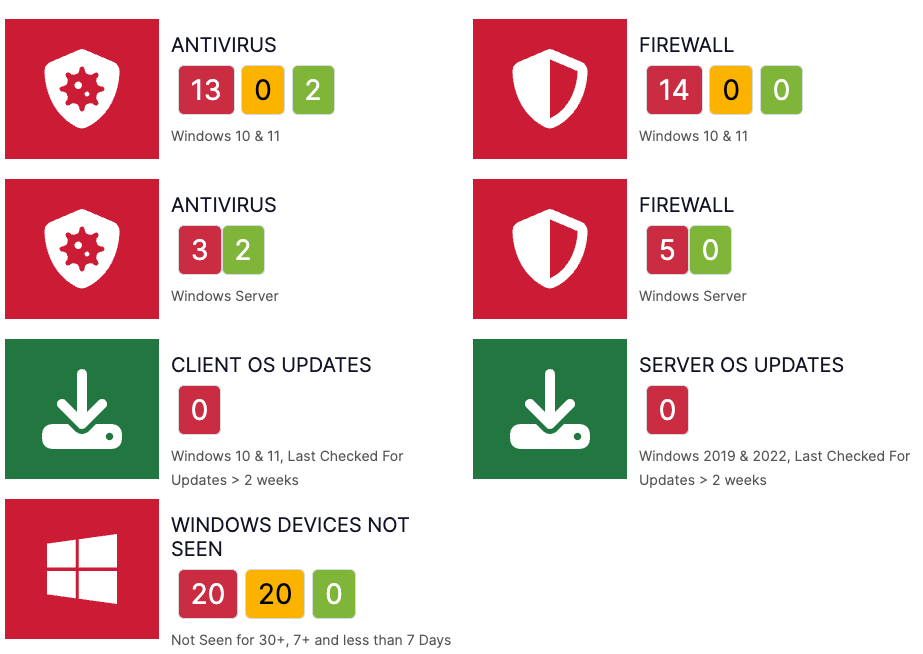Select the orange 0 badge under Antivirus
This screenshot has height=654, width=923.
[x=263, y=90]
